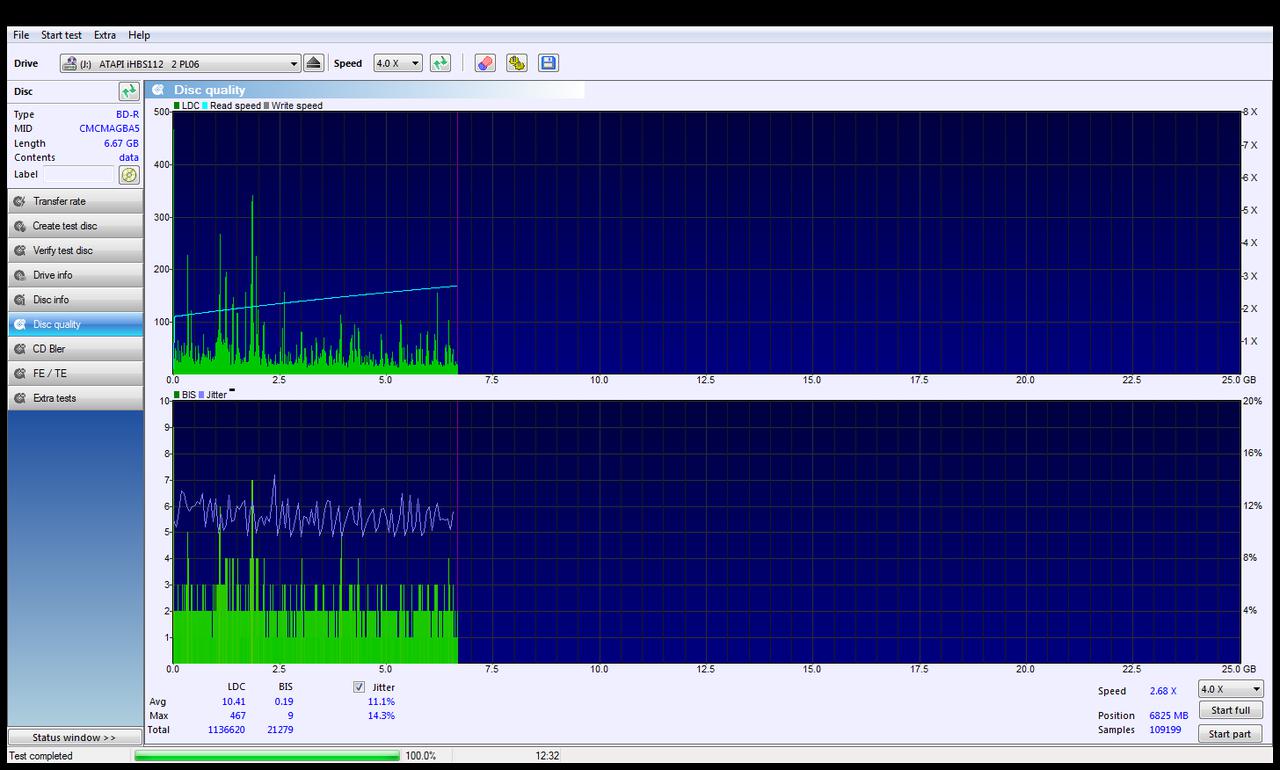Expand the Status window
This screenshot has height=770, width=1280.
pos(75,737)
